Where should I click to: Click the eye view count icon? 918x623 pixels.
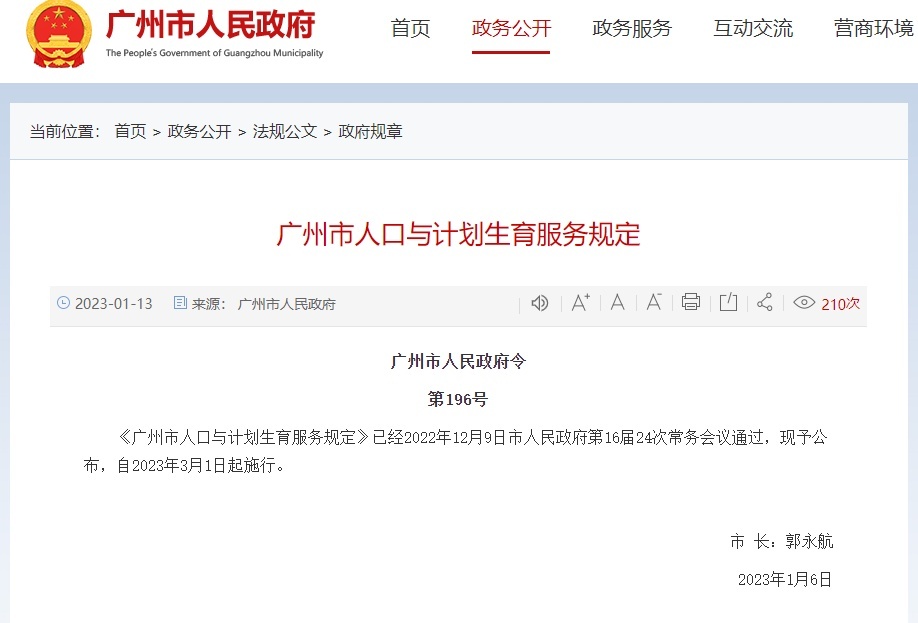click(804, 303)
